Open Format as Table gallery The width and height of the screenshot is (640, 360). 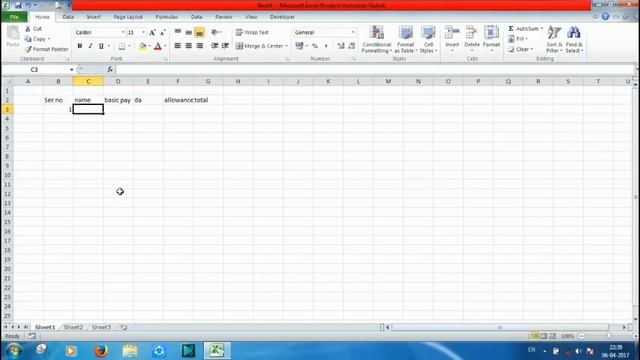(x=405, y=39)
